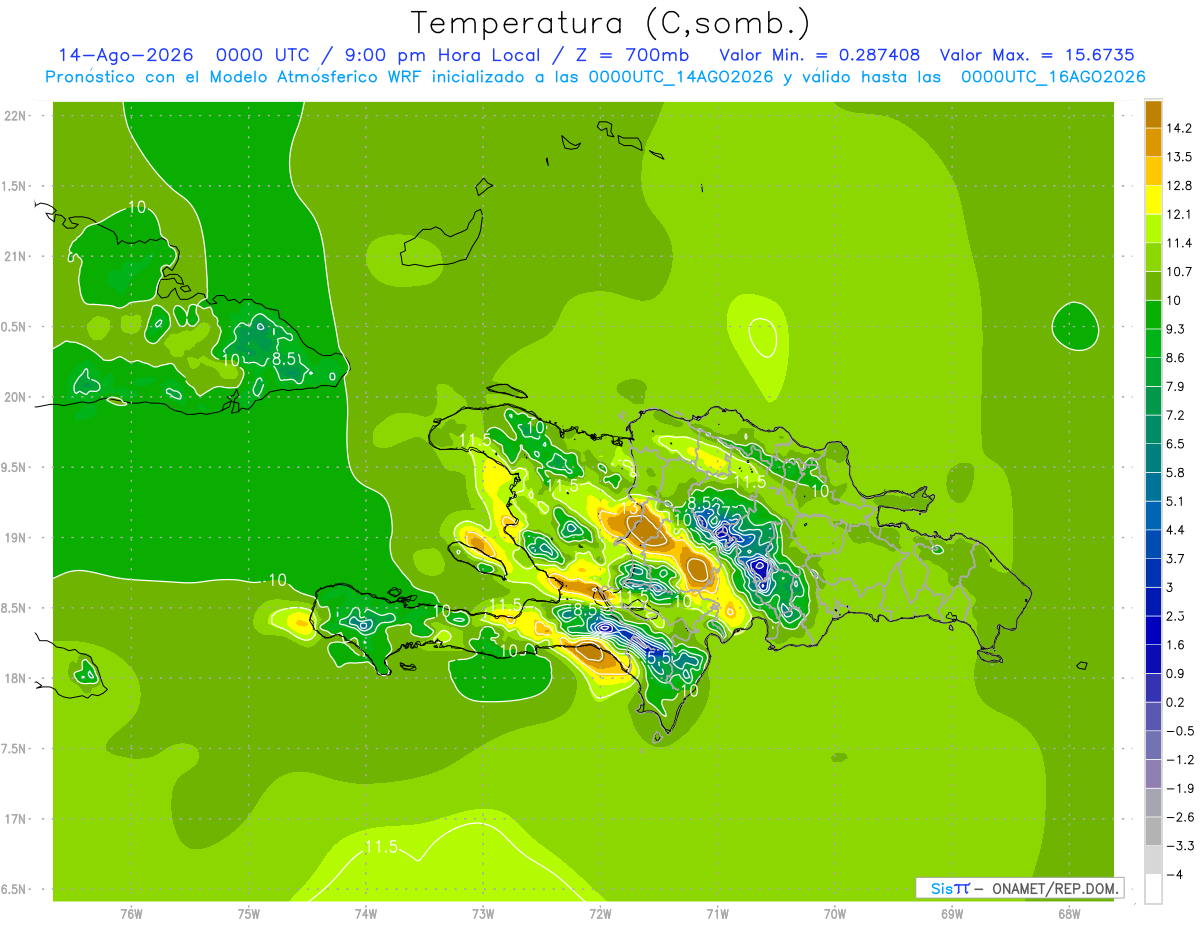Click the 70W longitude axis label

pos(834,913)
